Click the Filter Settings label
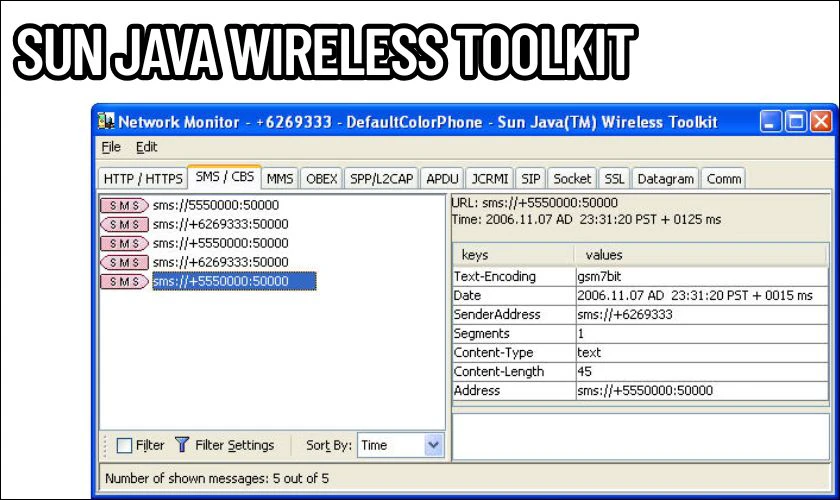 coord(235,445)
